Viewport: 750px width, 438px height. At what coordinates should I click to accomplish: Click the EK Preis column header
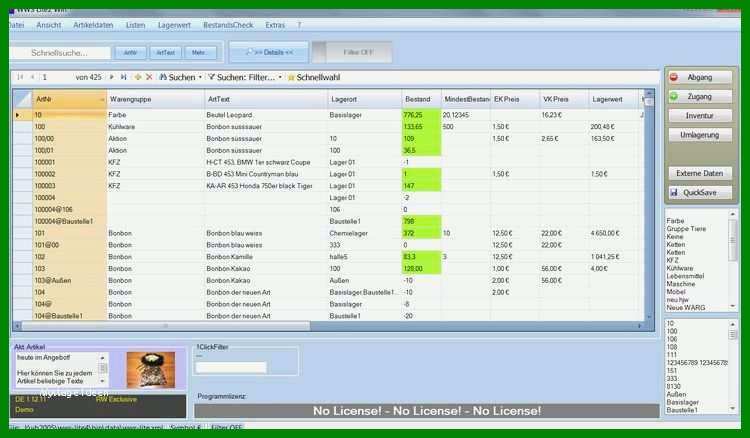coord(515,99)
